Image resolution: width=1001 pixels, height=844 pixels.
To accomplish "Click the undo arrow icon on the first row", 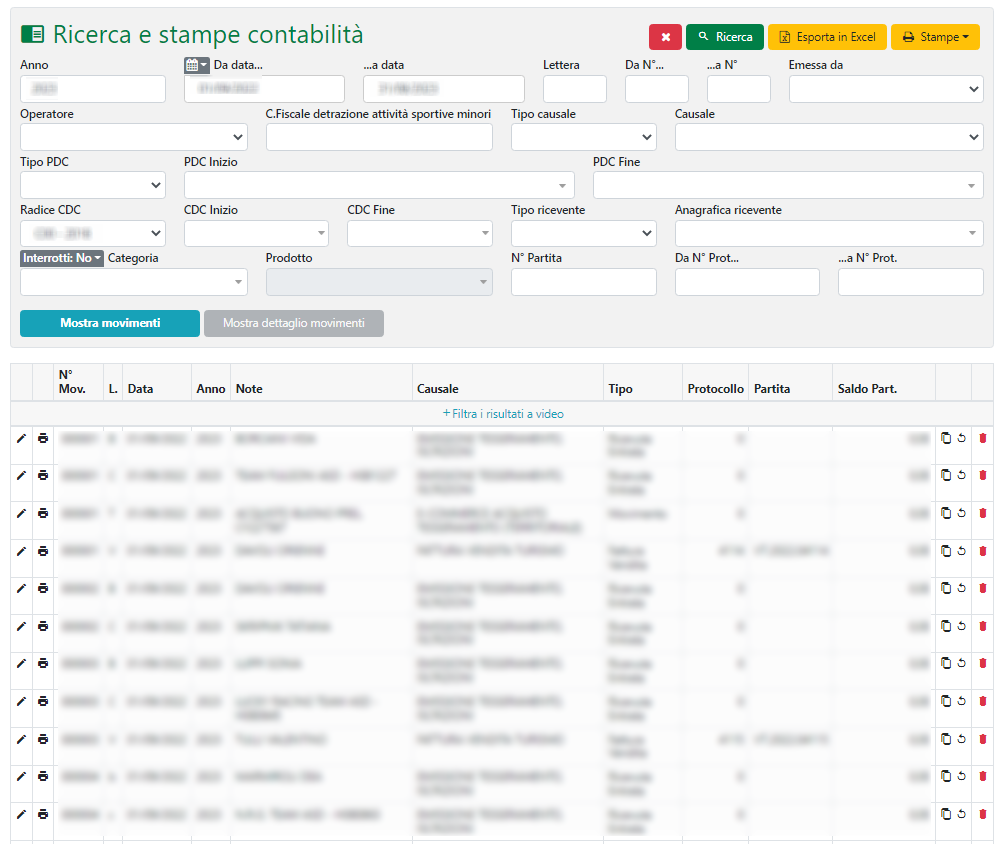I will pos(961,437).
